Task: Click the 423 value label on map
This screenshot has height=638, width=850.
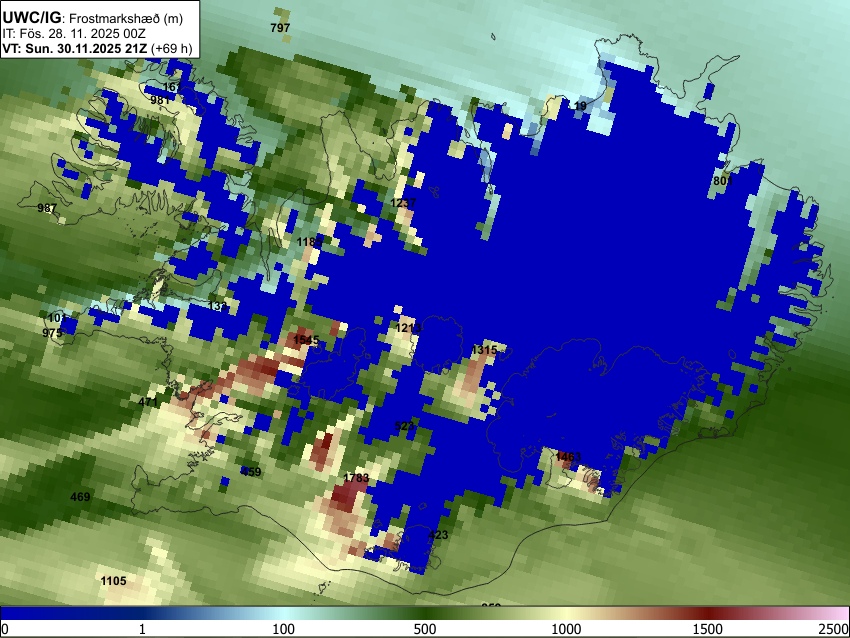Action: 438,535
